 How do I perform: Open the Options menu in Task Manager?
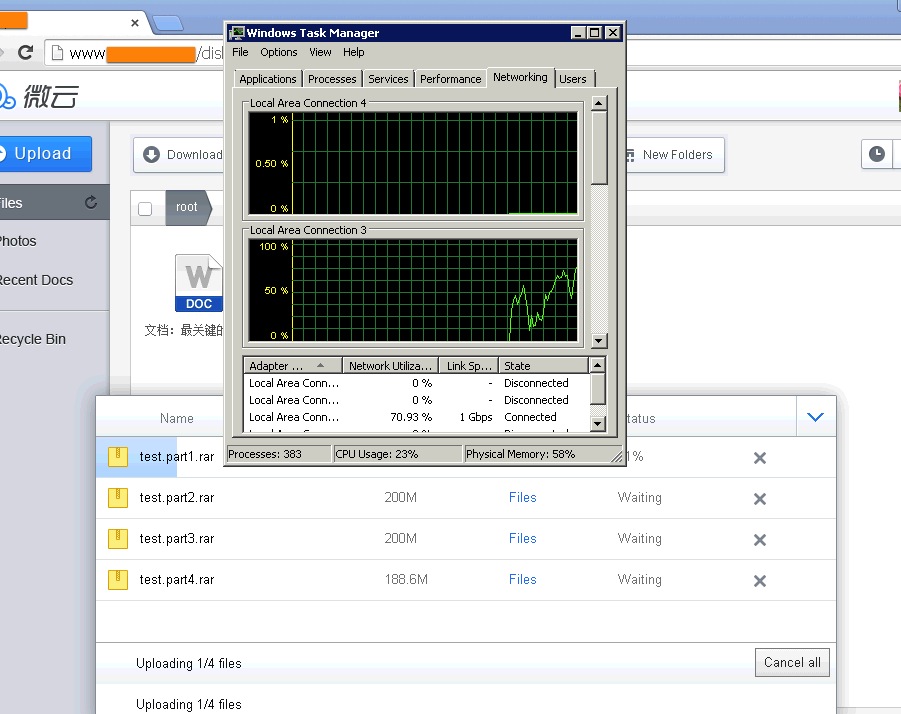click(x=279, y=52)
